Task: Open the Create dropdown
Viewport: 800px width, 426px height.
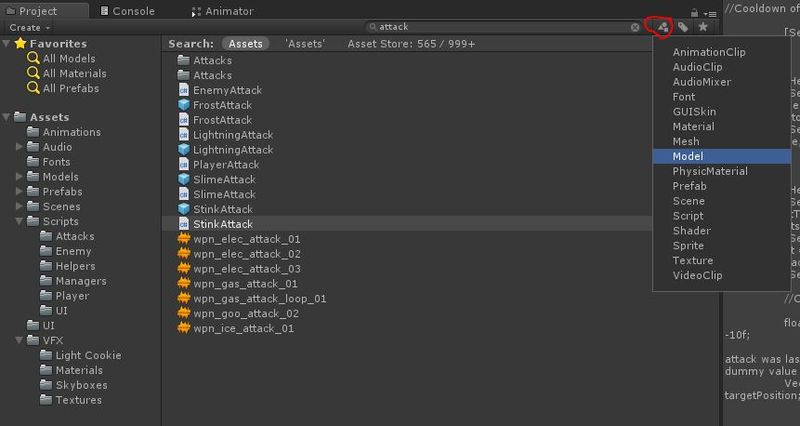Action: 30,28
